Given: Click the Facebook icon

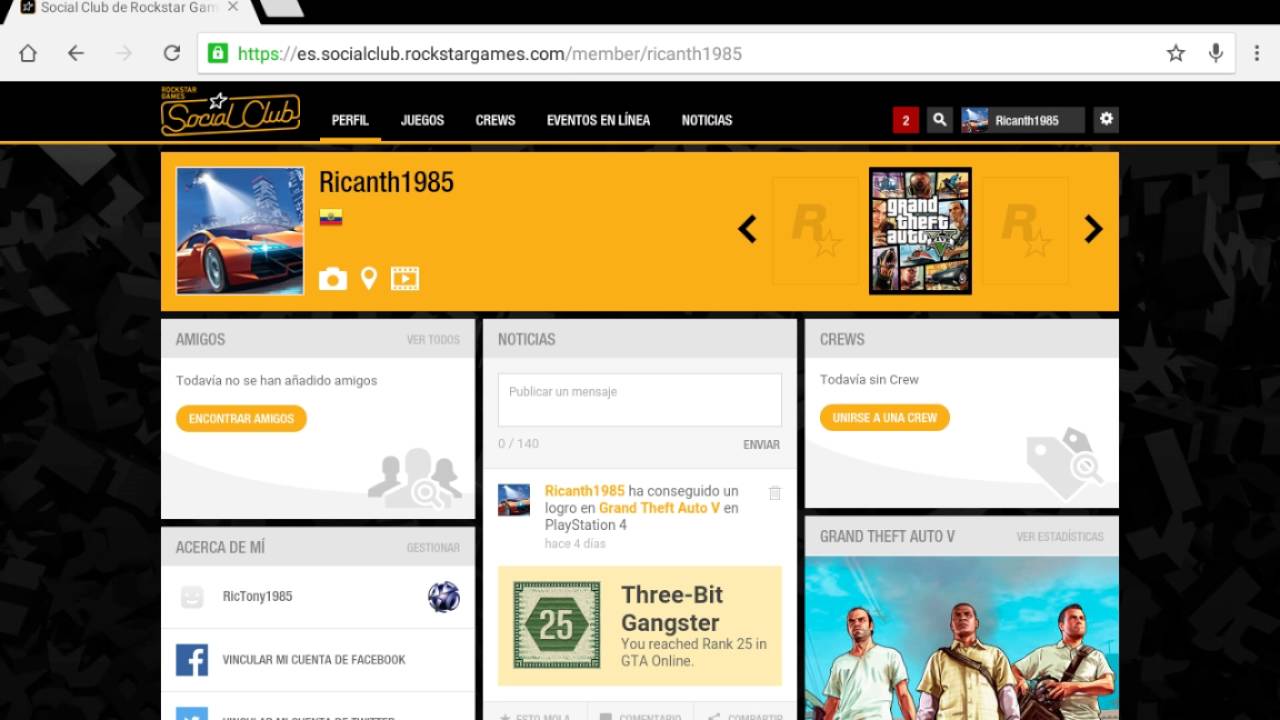Looking at the screenshot, I should 192,660.
